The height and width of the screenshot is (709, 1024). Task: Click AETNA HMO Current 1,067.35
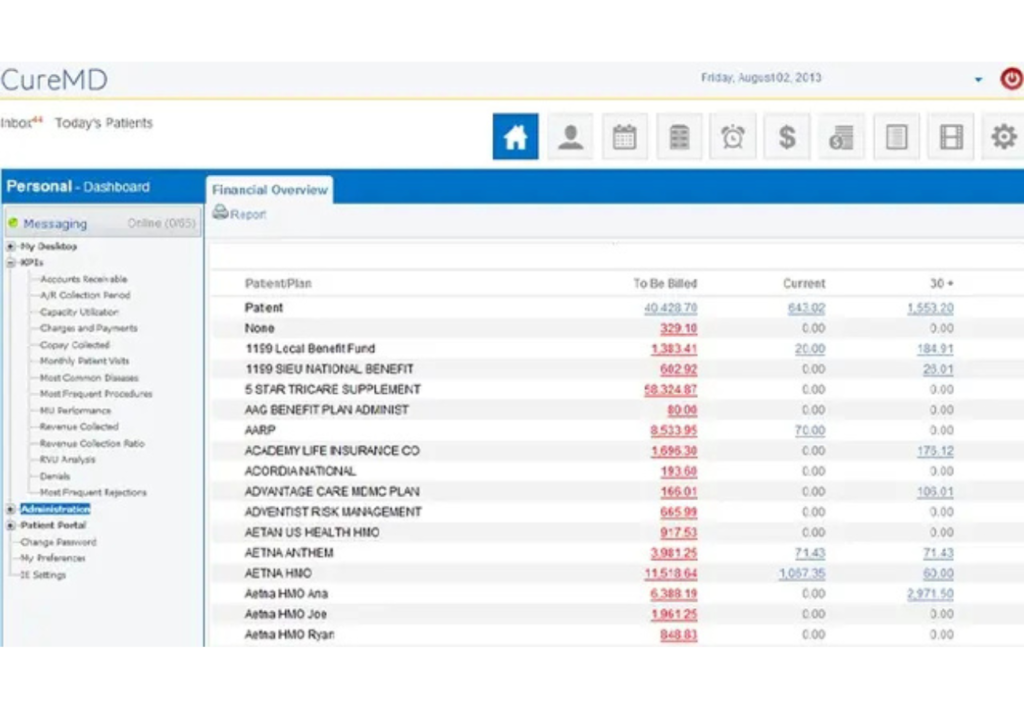802,573
